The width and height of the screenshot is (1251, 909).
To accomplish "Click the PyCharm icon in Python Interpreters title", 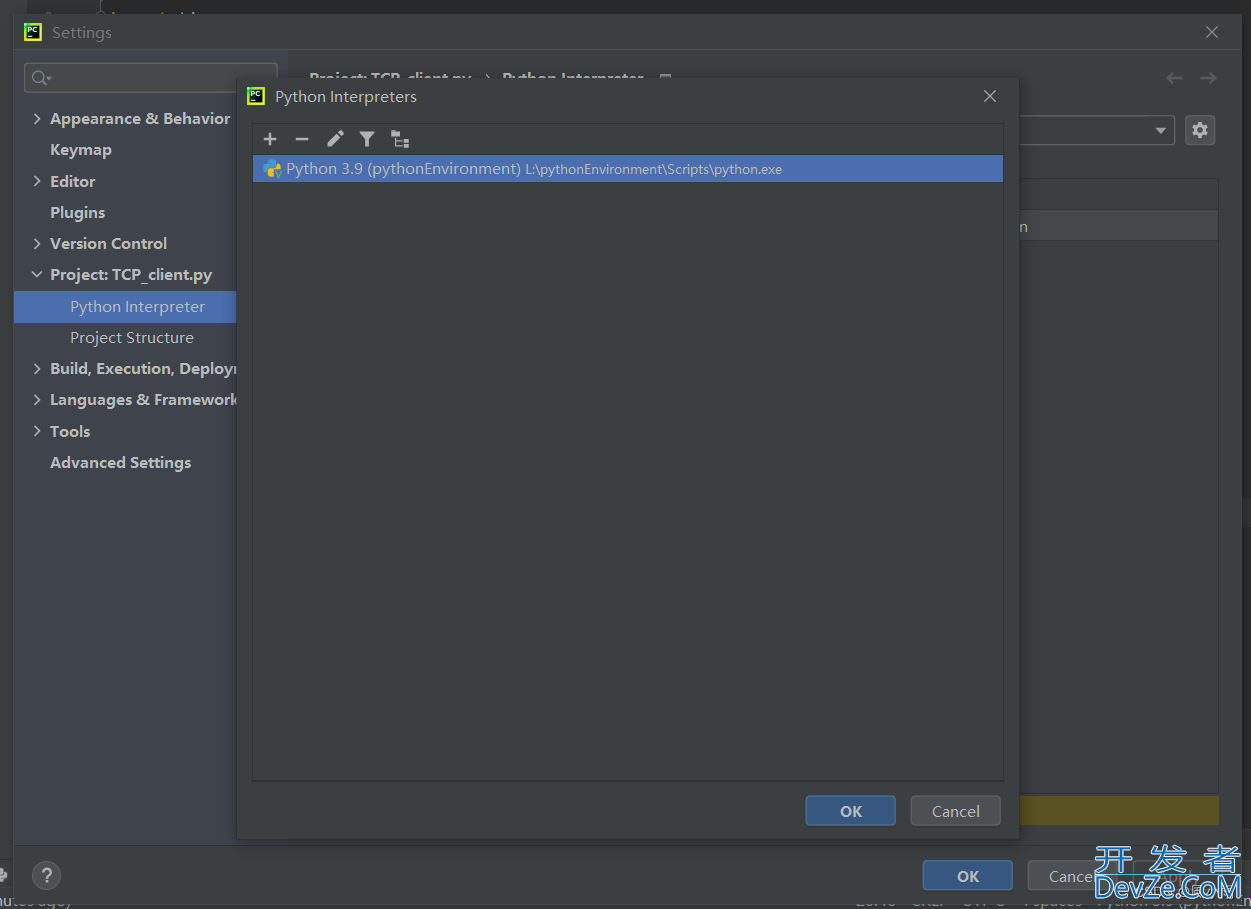I will click(256, 96).
